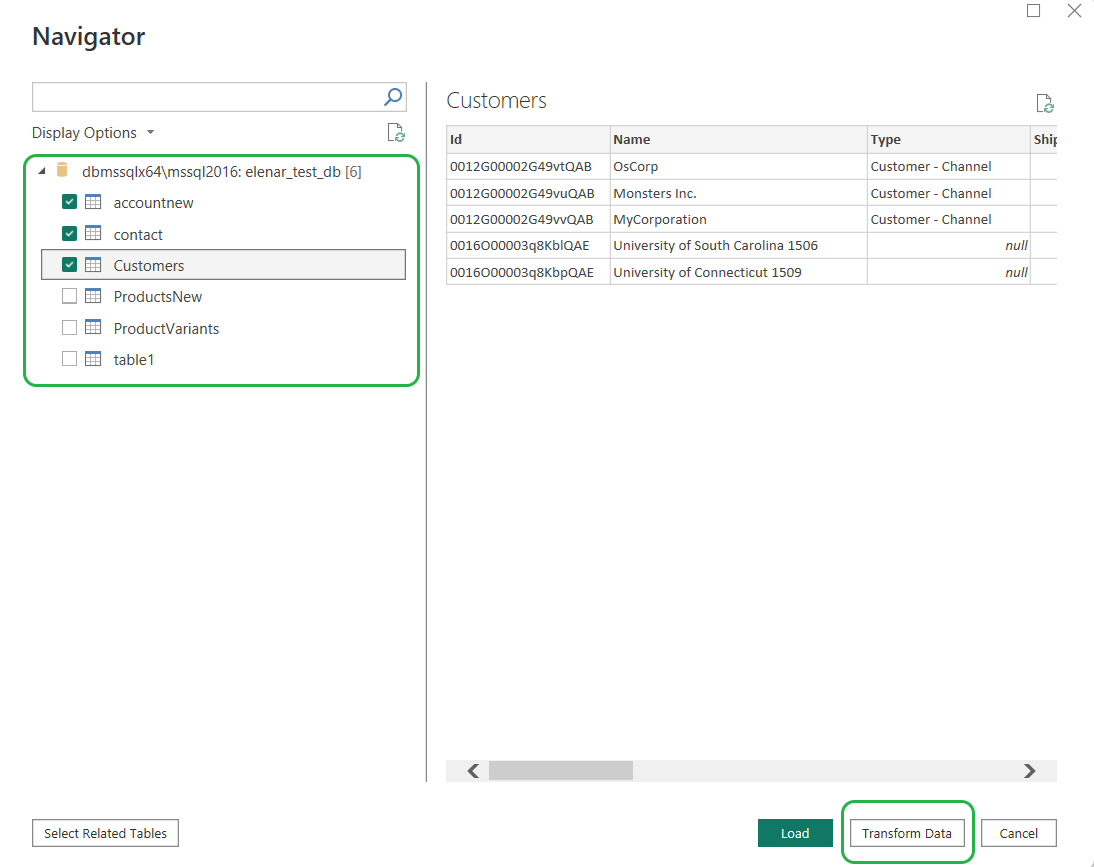This screenshot has width=1094, height=867.
Task: Click Select Related Tables
Action: [105, 833]
